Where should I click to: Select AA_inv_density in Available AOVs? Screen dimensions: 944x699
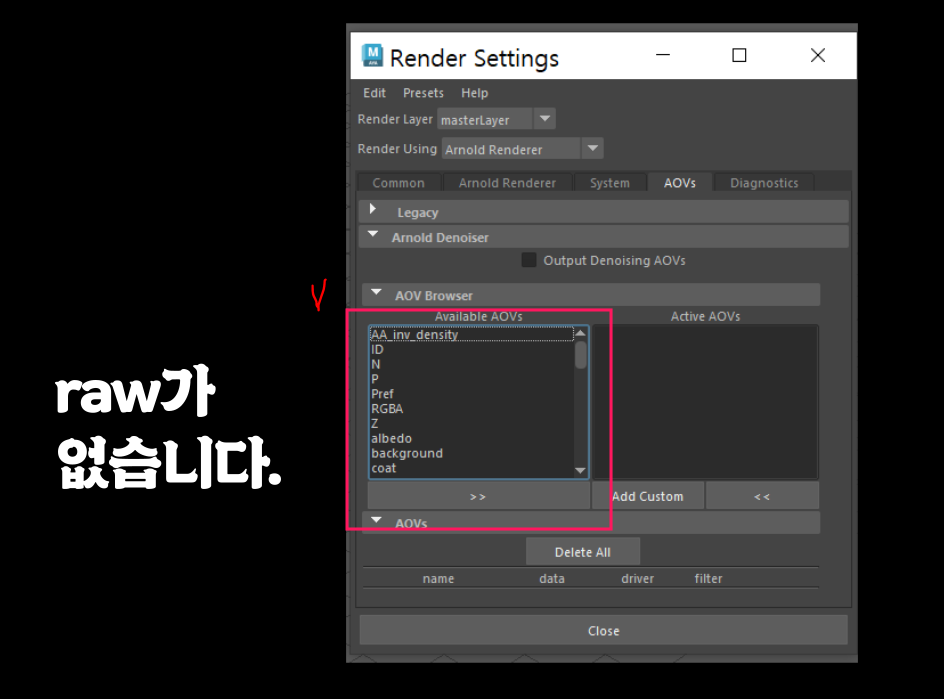pyautogui.click(x=471, y=335)
